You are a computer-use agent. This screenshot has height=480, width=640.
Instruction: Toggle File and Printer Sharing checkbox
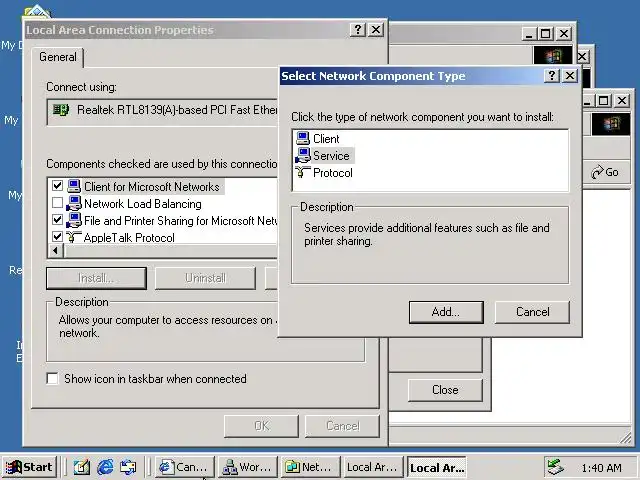point(57,220)
